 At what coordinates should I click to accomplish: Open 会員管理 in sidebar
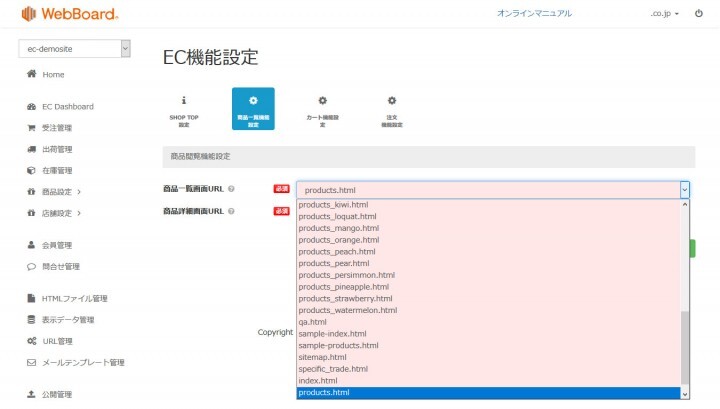point(57,245)
